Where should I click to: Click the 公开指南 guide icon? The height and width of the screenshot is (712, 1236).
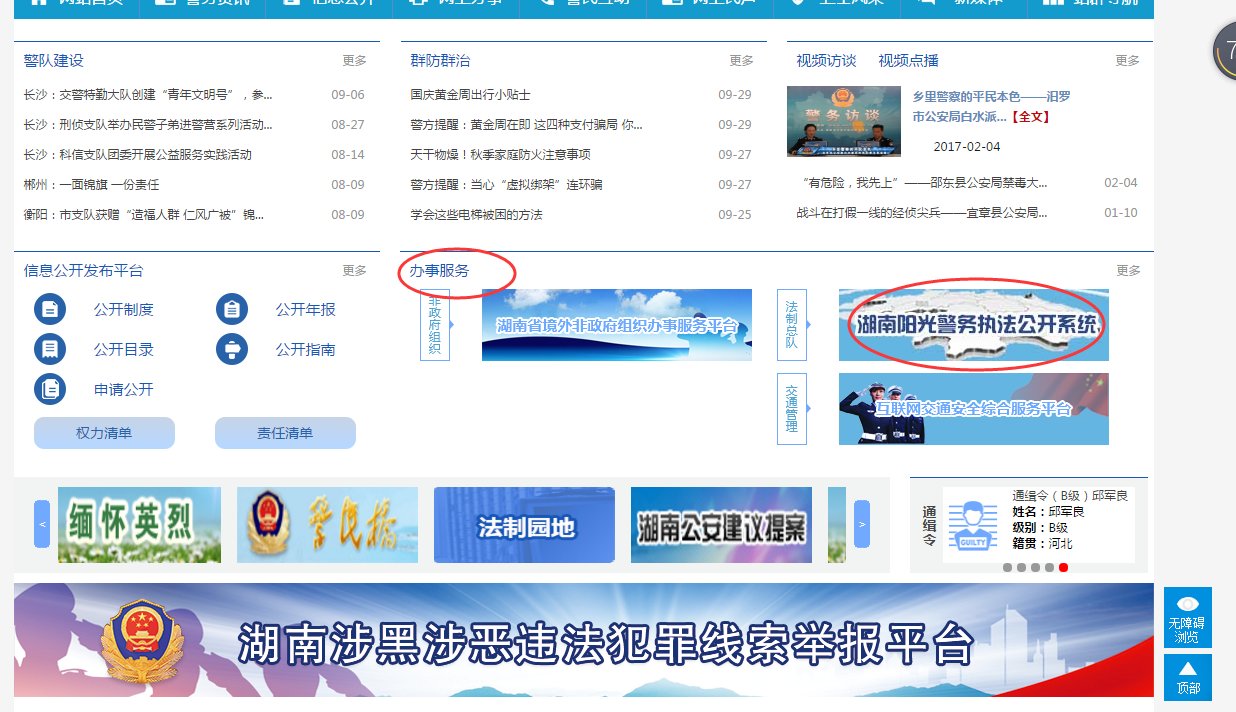point(231,348)
